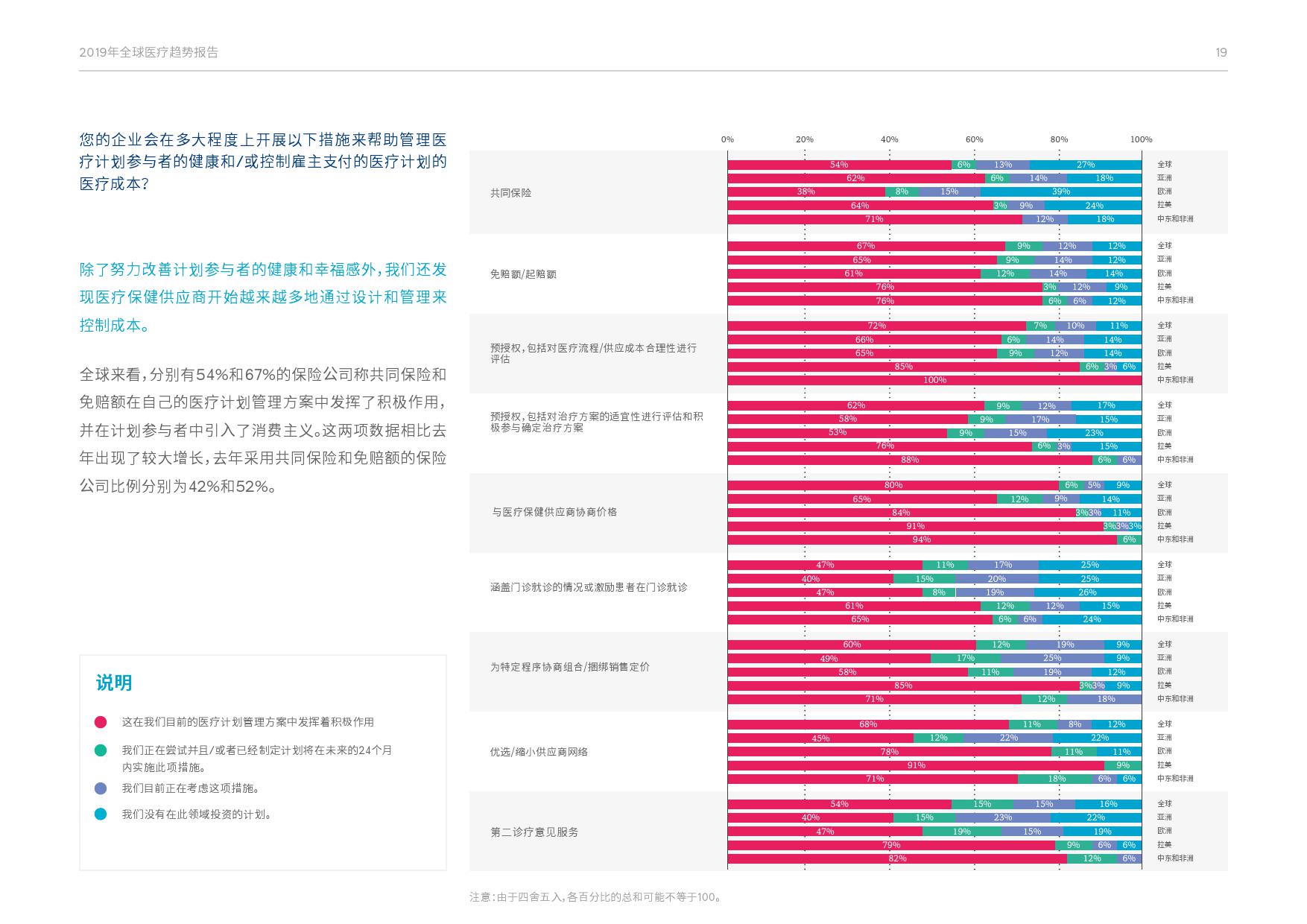Click the page number 19
This screenshot has height=924, width=1307.
tap(1221, 53)
